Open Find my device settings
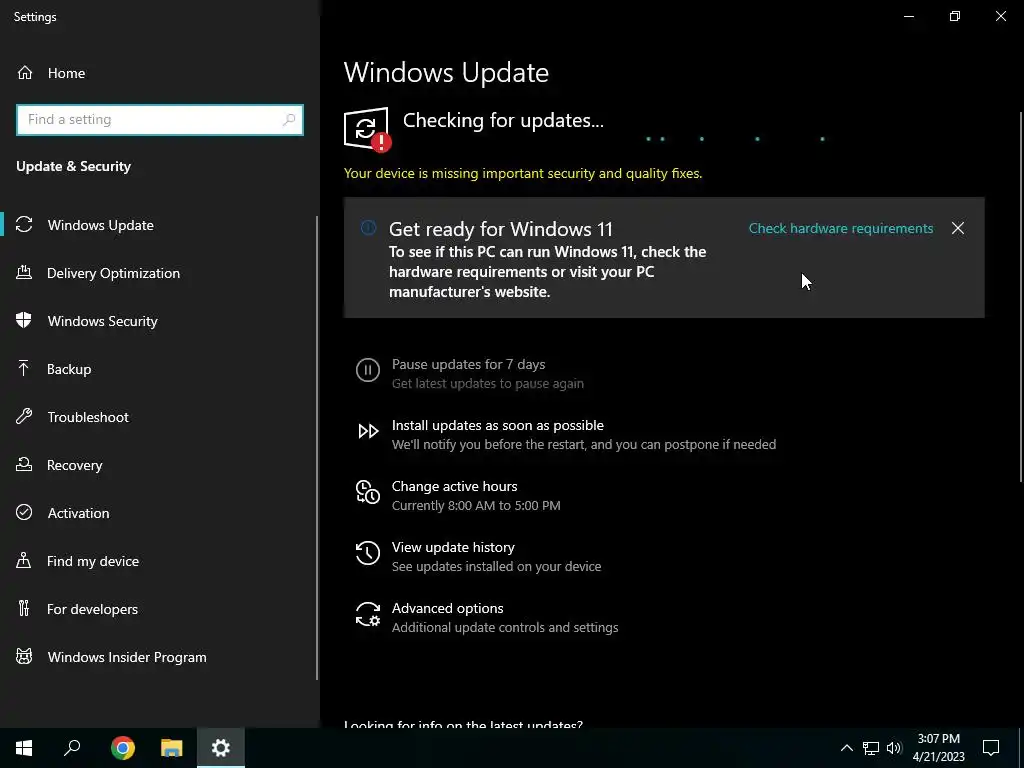 coord(159,560)
